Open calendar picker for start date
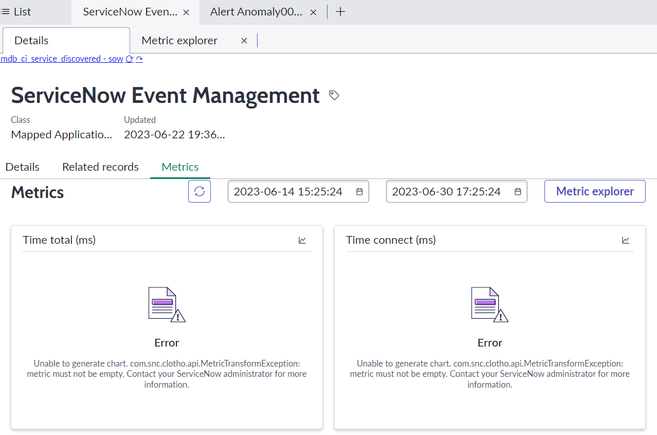657x435 pixels. click(x=359, y=192)
